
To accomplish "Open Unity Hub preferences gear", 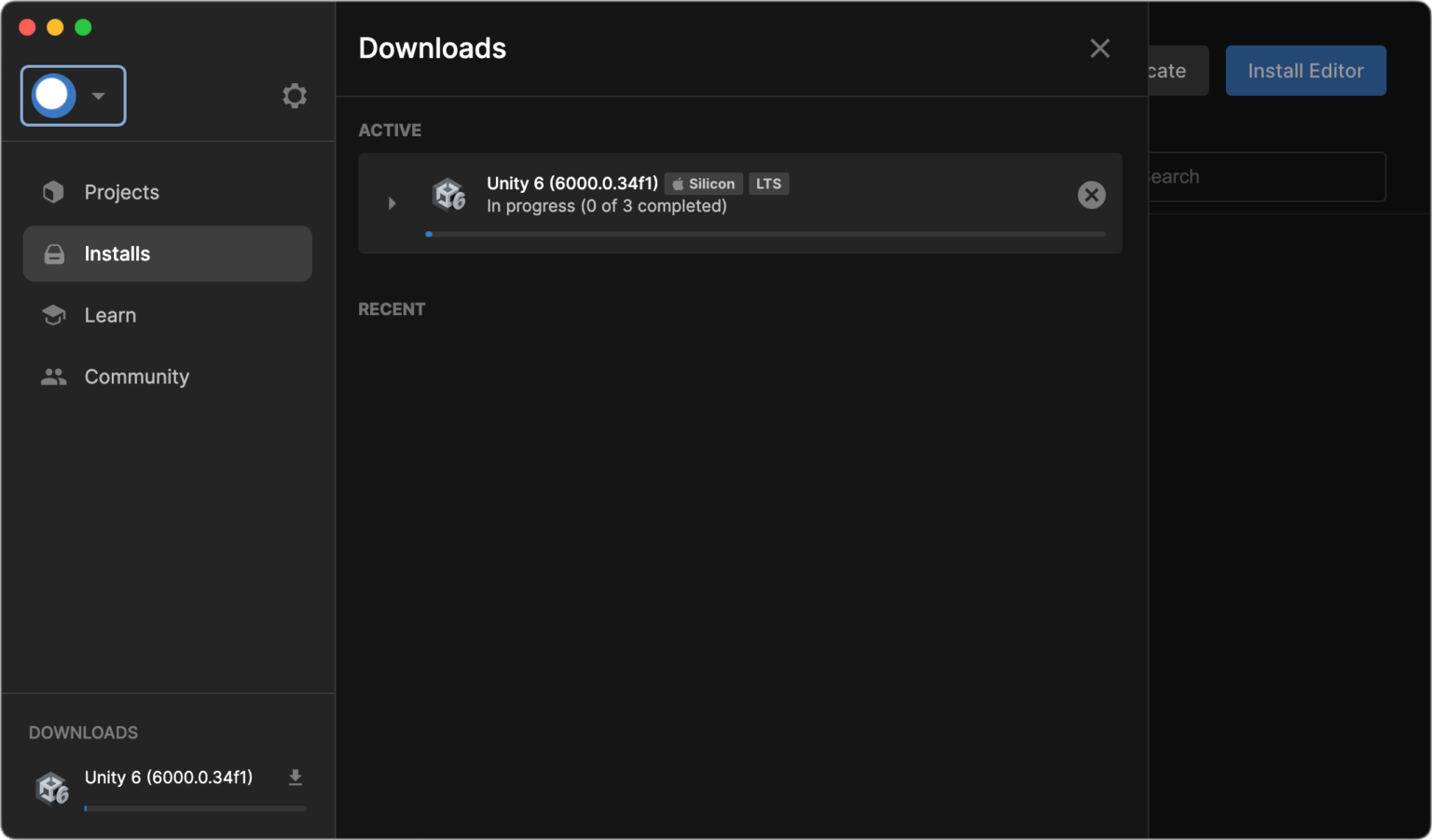I will pyautogui.click(x=295, y=95).
